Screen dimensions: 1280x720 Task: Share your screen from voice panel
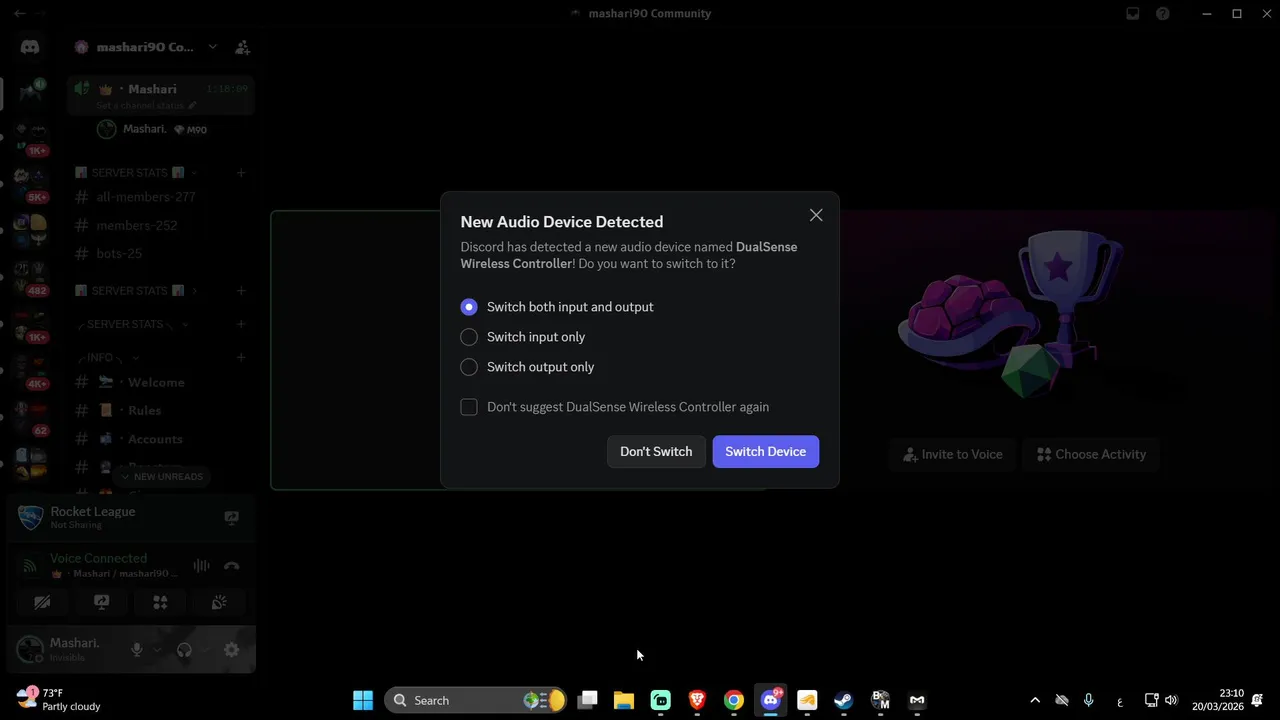(x=101, y=602)
